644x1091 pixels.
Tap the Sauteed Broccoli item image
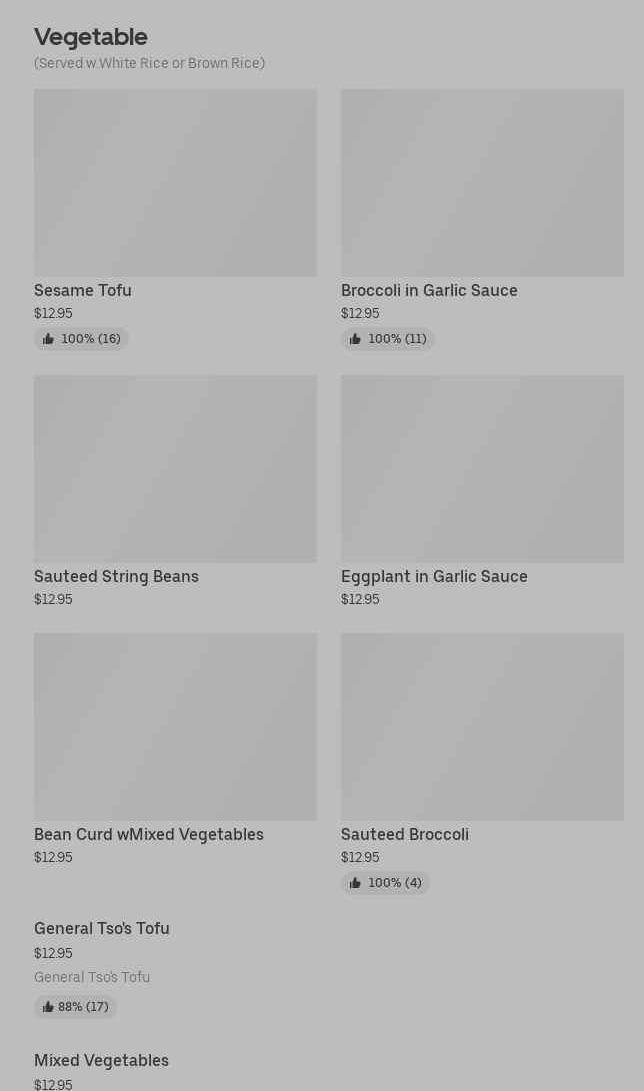point(482,727)
